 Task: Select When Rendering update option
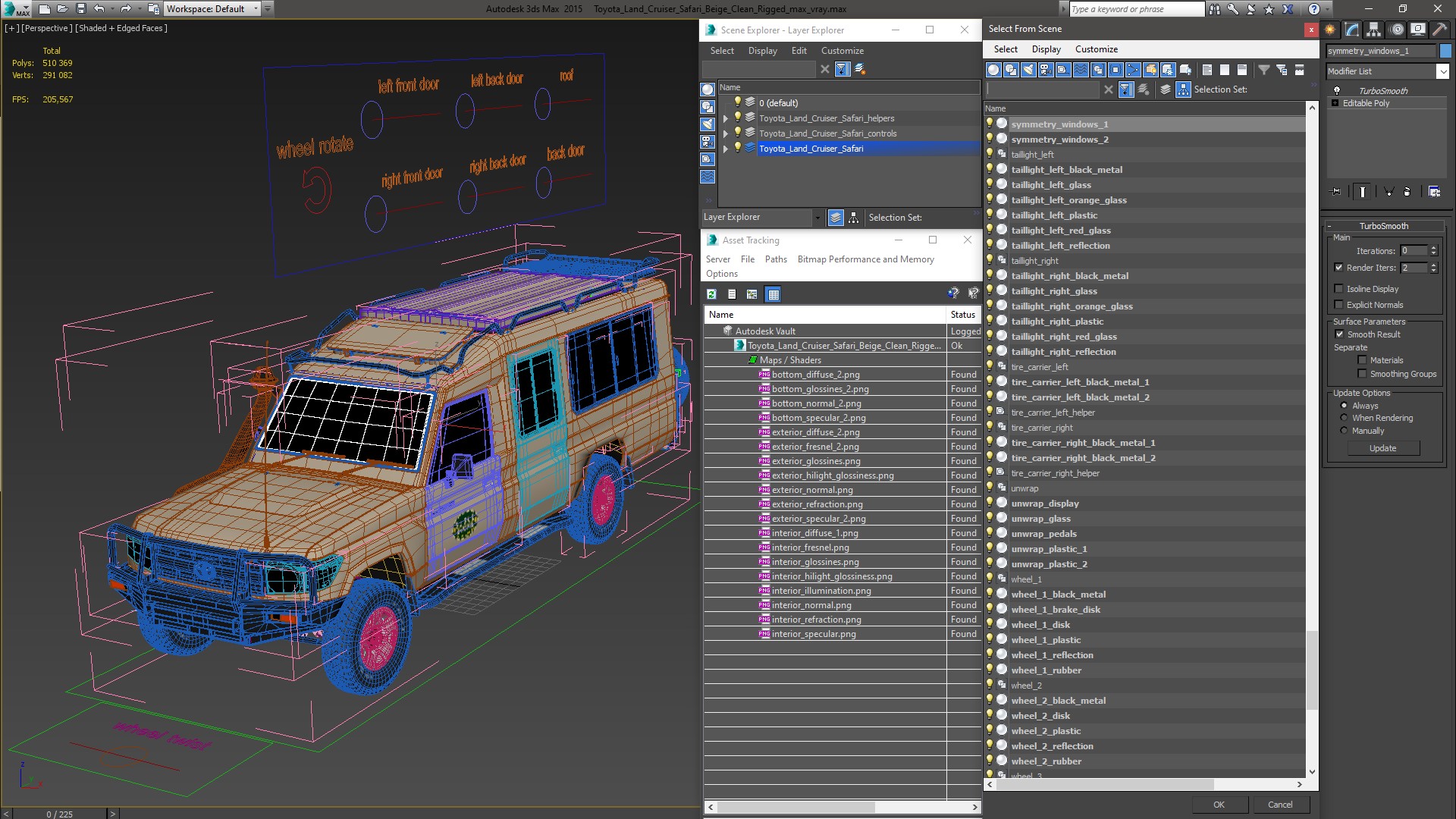tap(1344, 418)
